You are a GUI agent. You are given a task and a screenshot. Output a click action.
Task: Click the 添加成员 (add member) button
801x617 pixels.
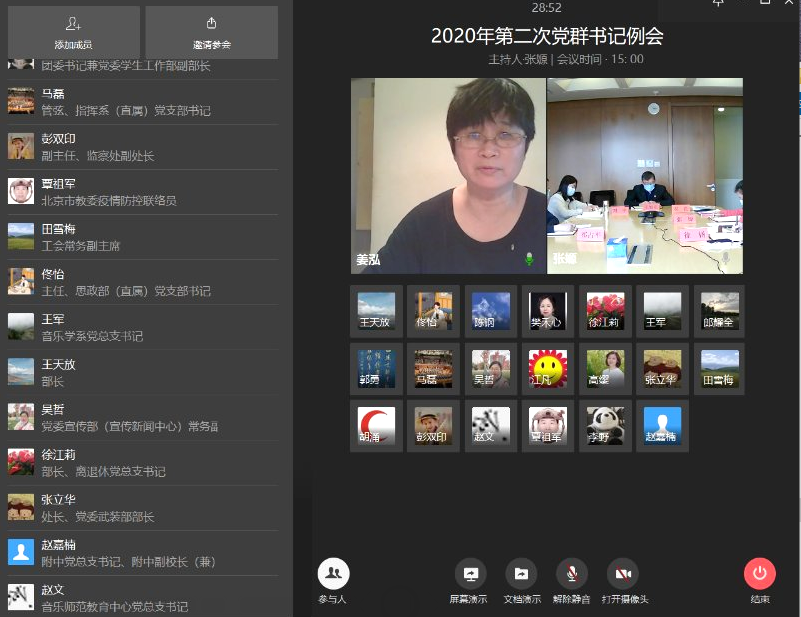click(x=74, y=32)
